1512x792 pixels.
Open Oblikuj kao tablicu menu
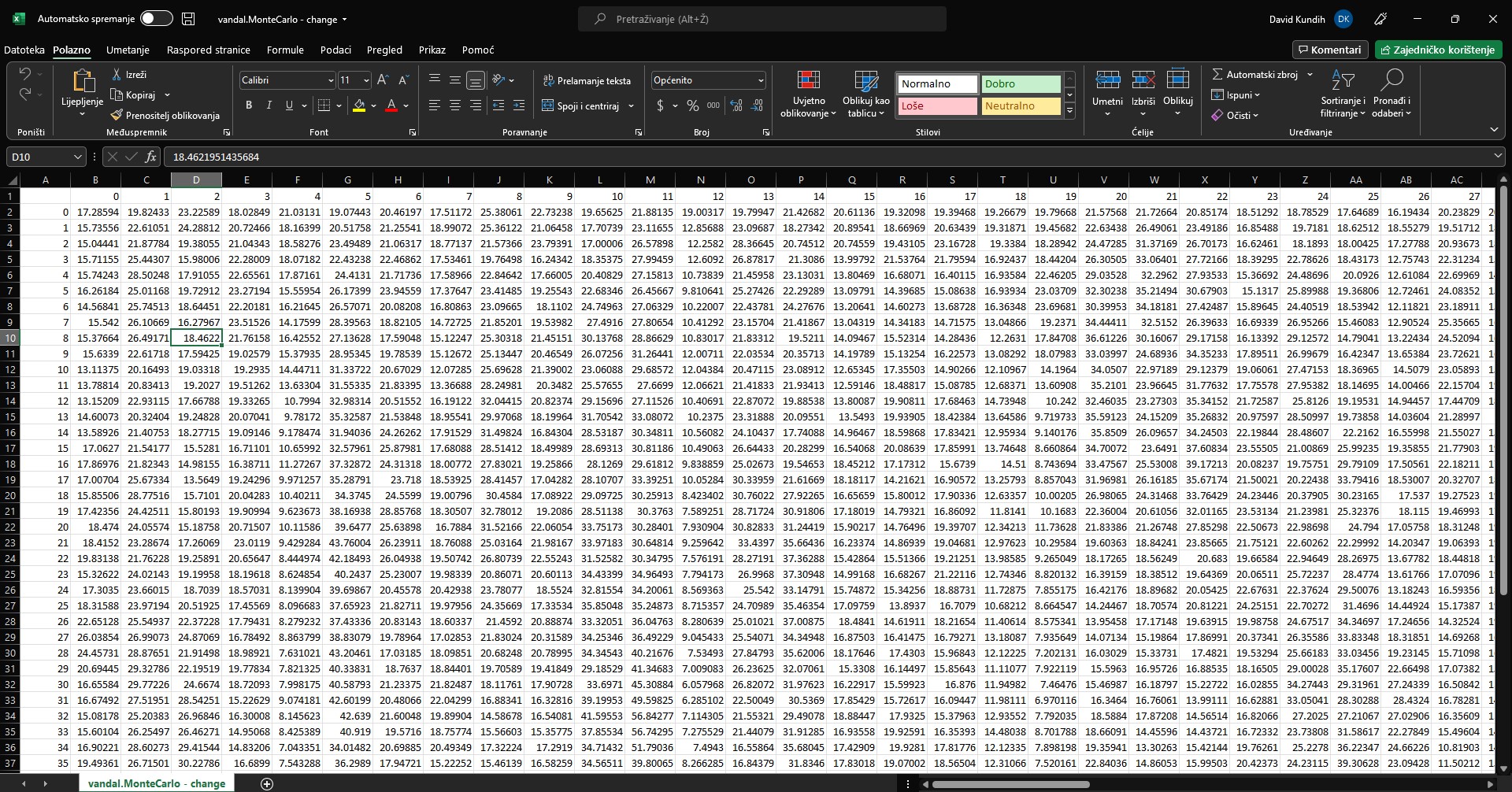(866, 94)
